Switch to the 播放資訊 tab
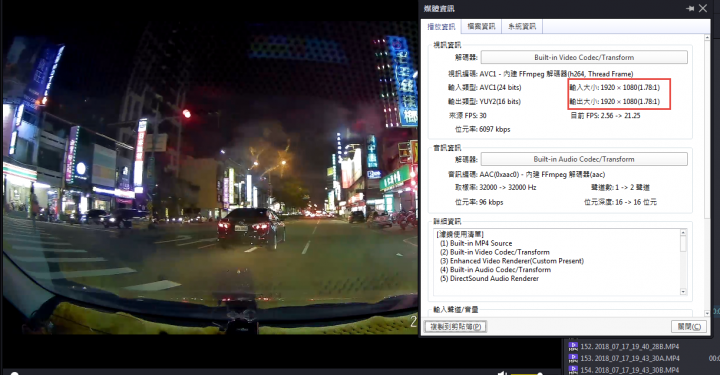The height and width of the screenshot is (375, 720). click(441, 27)
